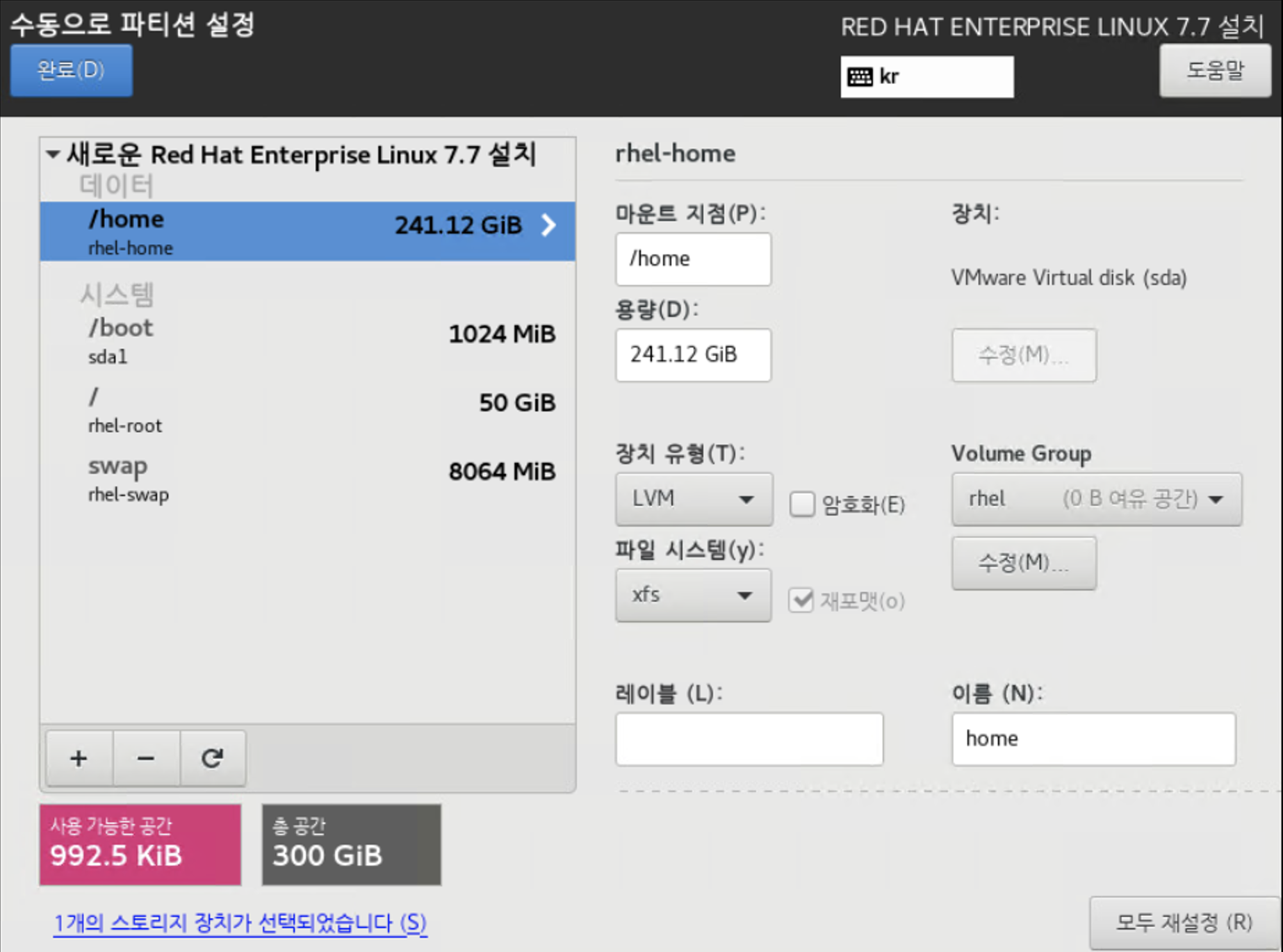Select the /boot sda1 partition row
Image resolution: width=1283 pixels, height=952 pixels.
(307, 340)
